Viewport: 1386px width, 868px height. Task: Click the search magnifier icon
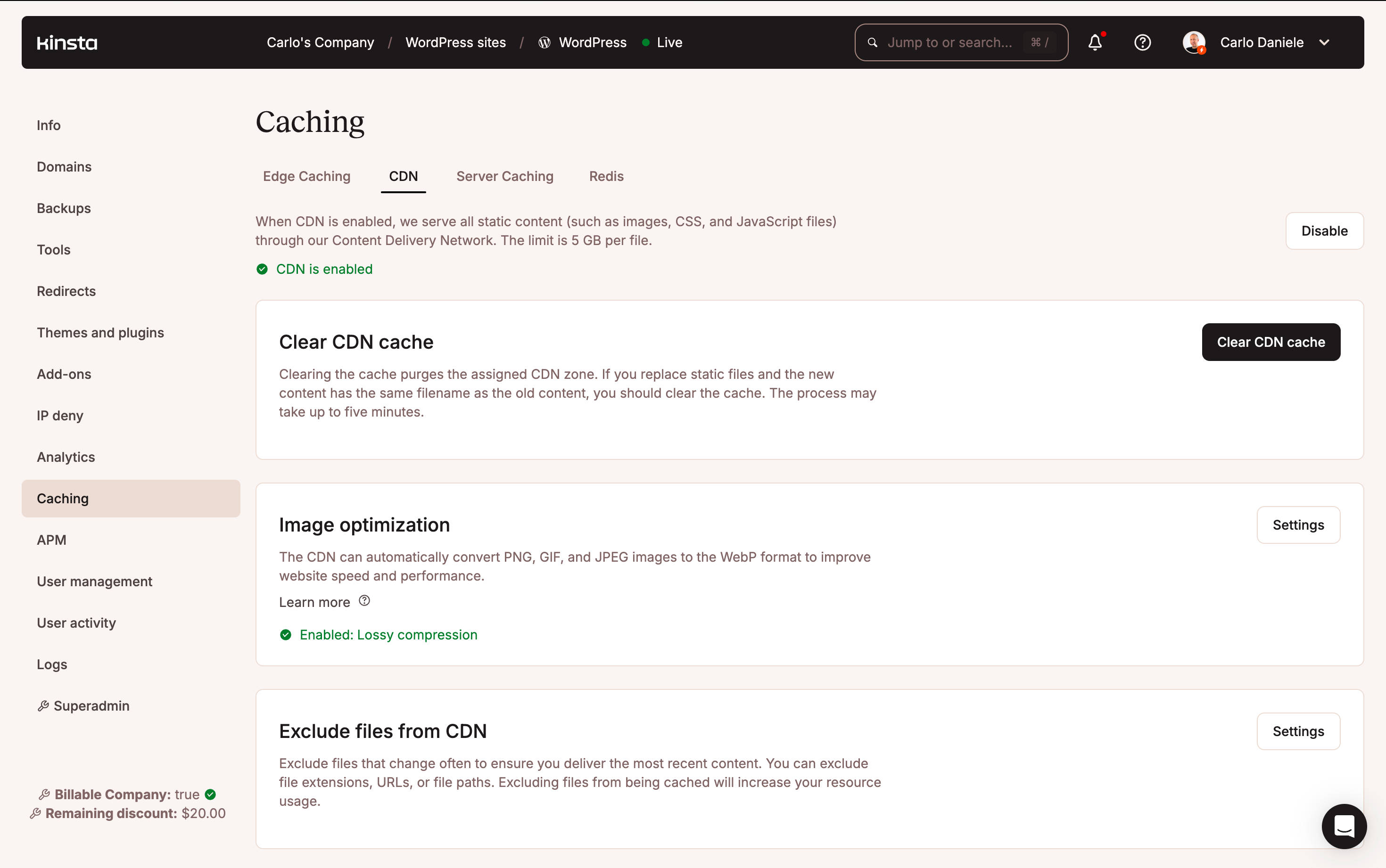(x=872, y=42)
